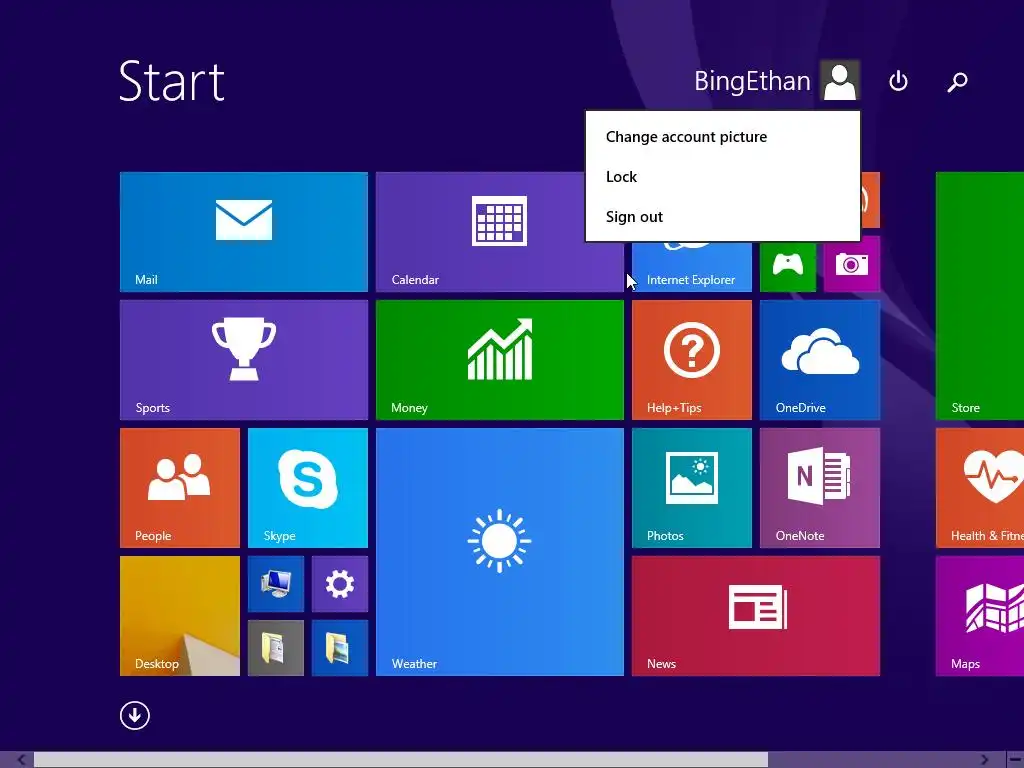Open the Money tile
Image resolution: width=1024 pixels, height=768 pixels.
(x=500, y=360)
